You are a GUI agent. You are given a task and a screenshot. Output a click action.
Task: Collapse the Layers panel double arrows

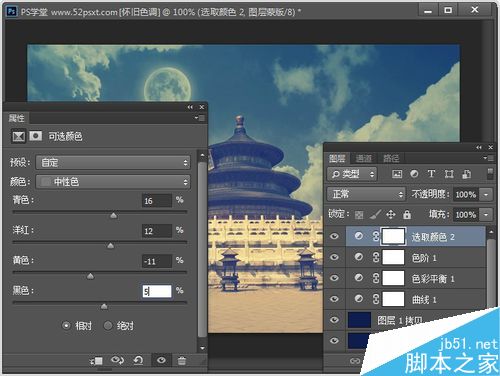(x=479, y=147)
